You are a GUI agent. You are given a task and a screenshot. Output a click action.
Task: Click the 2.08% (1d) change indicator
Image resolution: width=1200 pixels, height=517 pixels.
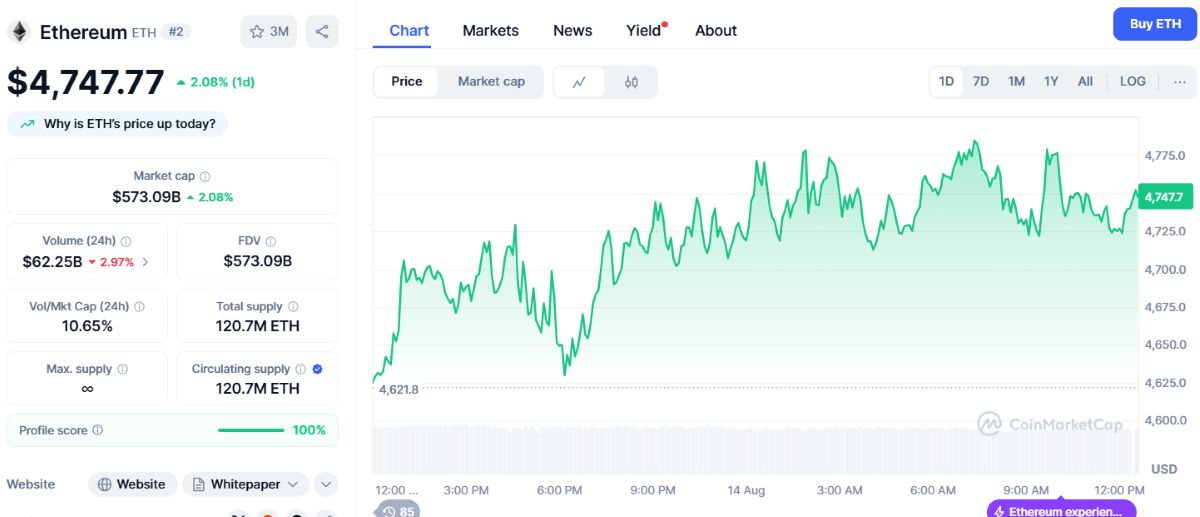pos(215,82)
